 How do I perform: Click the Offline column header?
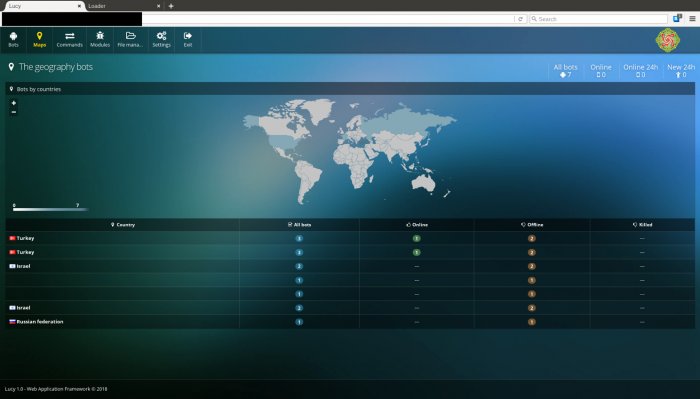coord(532,224)
